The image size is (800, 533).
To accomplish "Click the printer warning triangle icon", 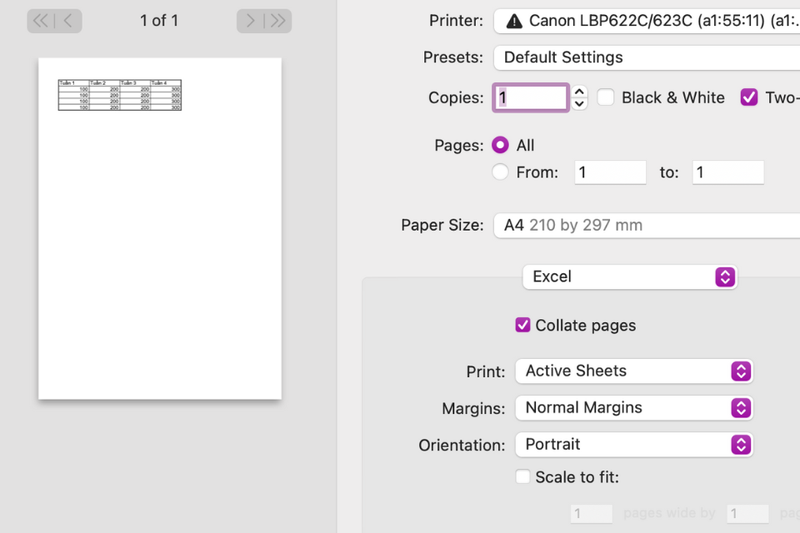I will [514, 21].
